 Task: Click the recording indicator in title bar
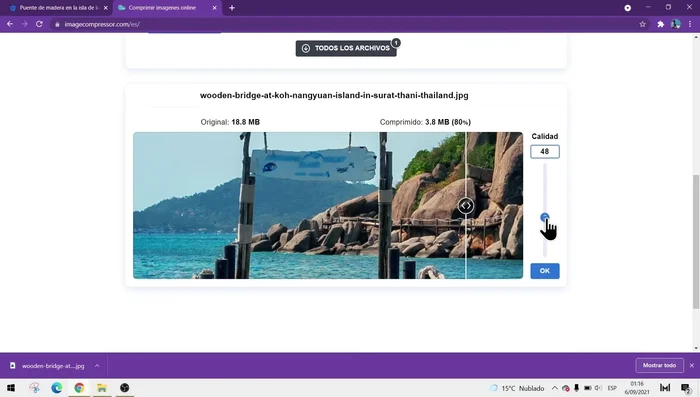click(627, 8)
